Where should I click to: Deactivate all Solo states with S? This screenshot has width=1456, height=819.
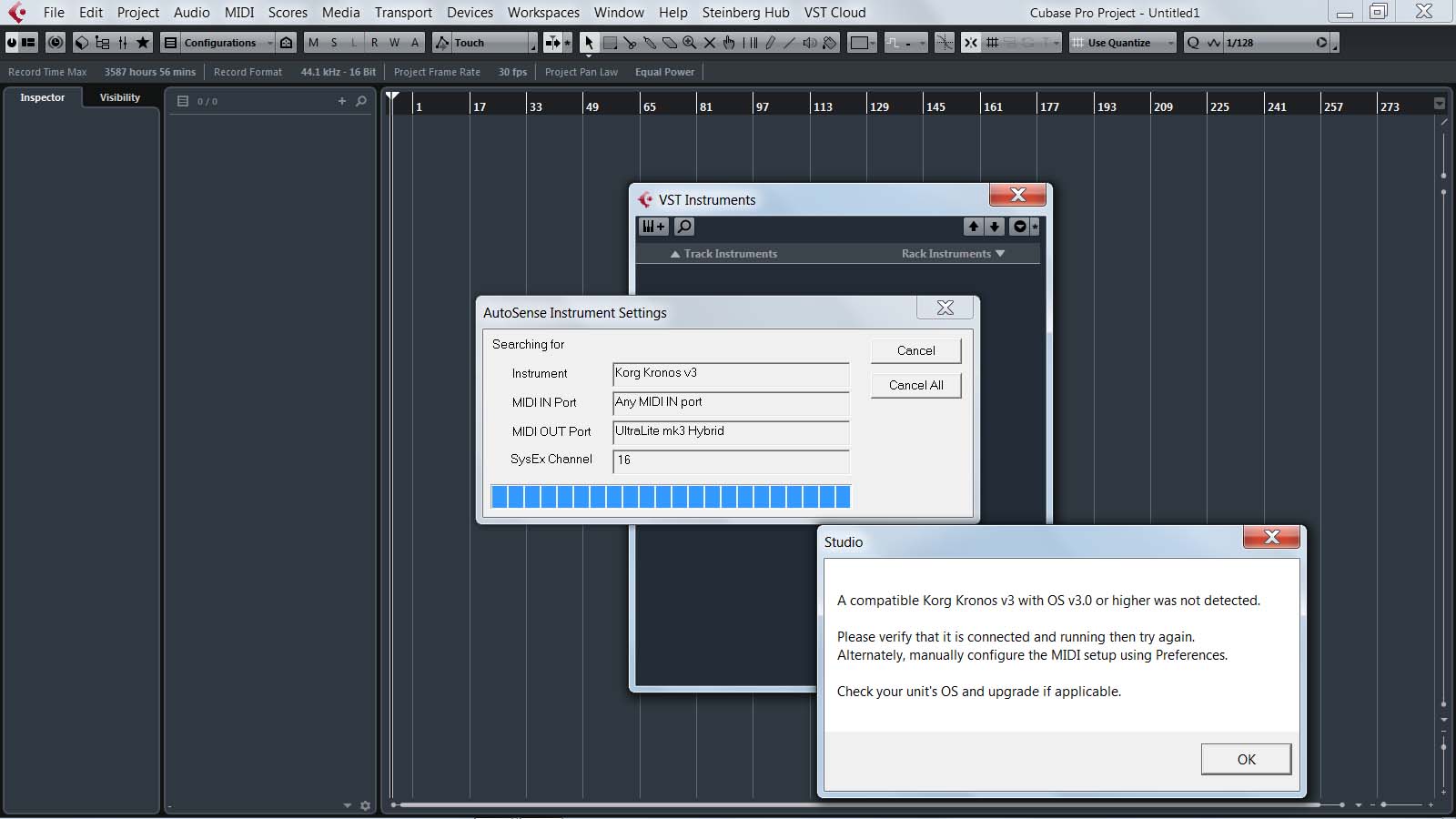point(334,43)
